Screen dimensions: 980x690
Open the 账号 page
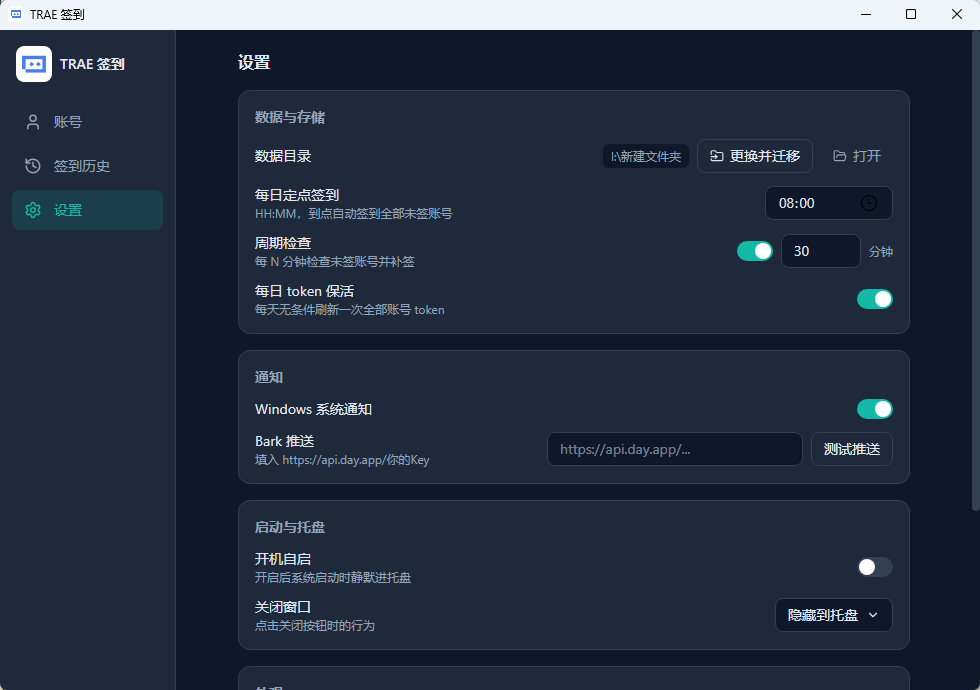(88, 122)
